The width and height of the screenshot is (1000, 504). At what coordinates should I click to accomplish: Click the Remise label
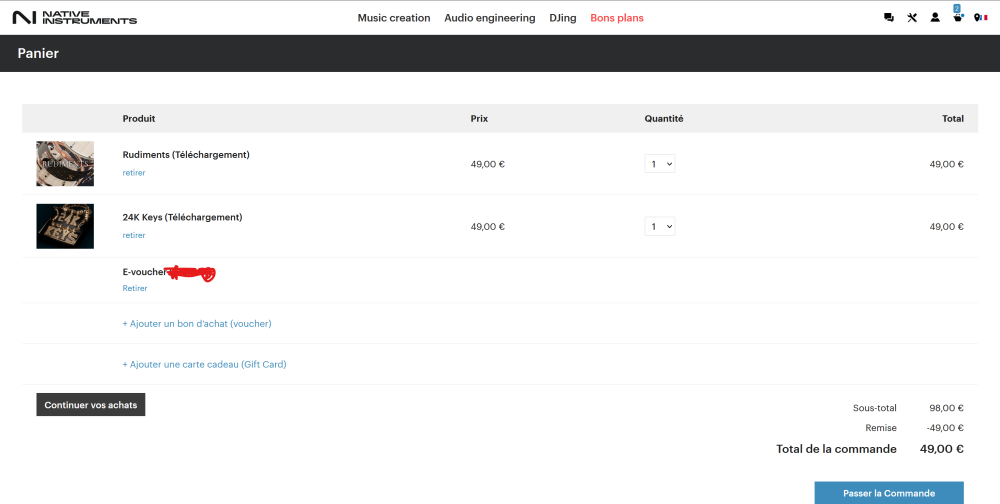pos(881,428)
